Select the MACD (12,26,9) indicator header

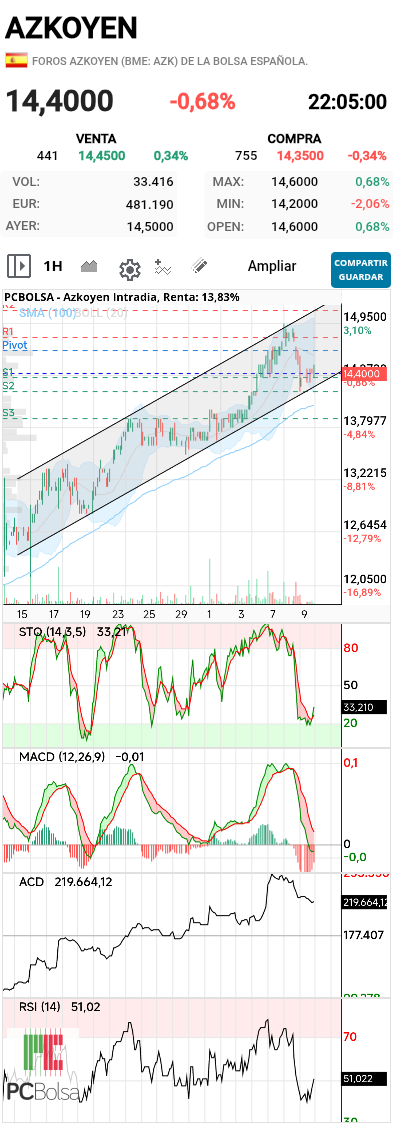[x=62, y=756]
